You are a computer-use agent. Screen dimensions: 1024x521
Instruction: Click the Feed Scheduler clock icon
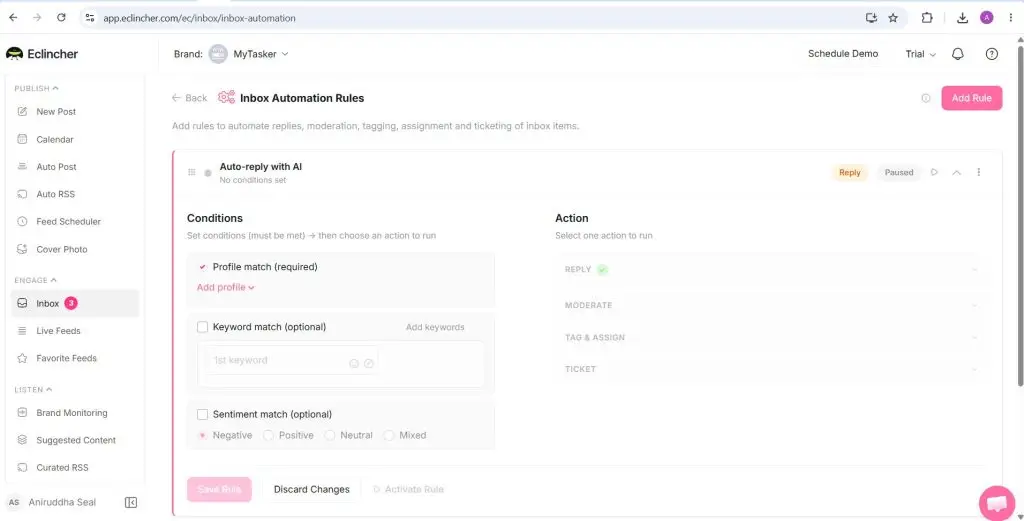coord(22,221)
